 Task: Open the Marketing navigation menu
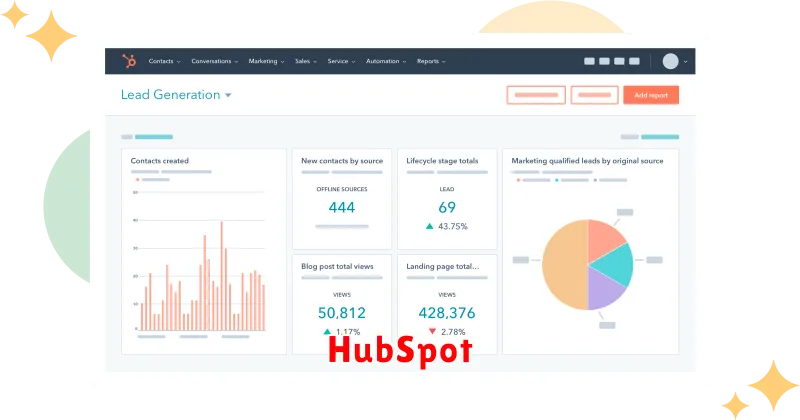pos(266,61)
